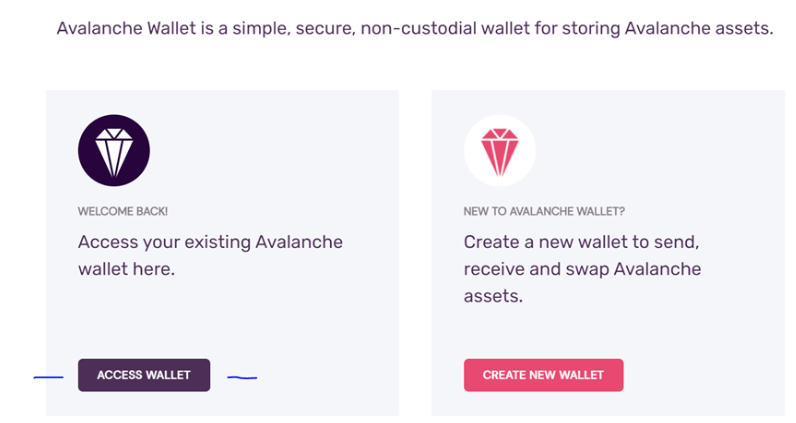Click blue line left of ACCESS WALLET
This screenshot has width=796, height=423.
(48, 377)
